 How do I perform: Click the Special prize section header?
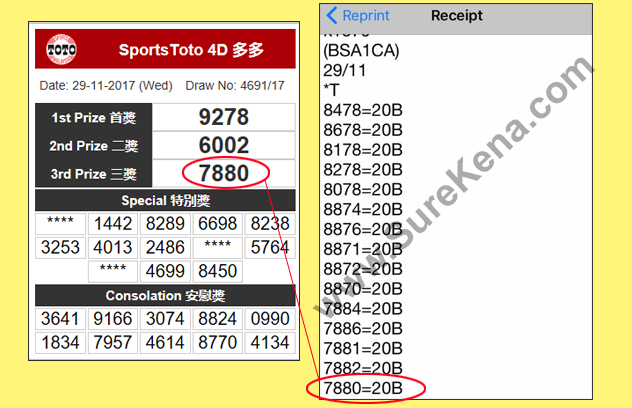pyautogui.click(x=165, y=200)
